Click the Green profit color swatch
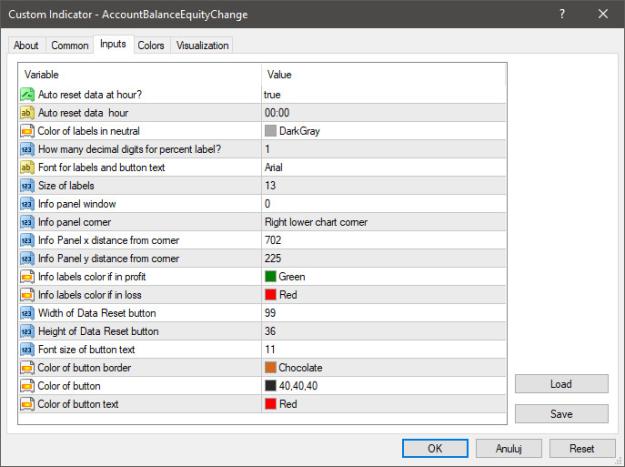This screenshot has height=467, width=625. (x=271, y=276)
